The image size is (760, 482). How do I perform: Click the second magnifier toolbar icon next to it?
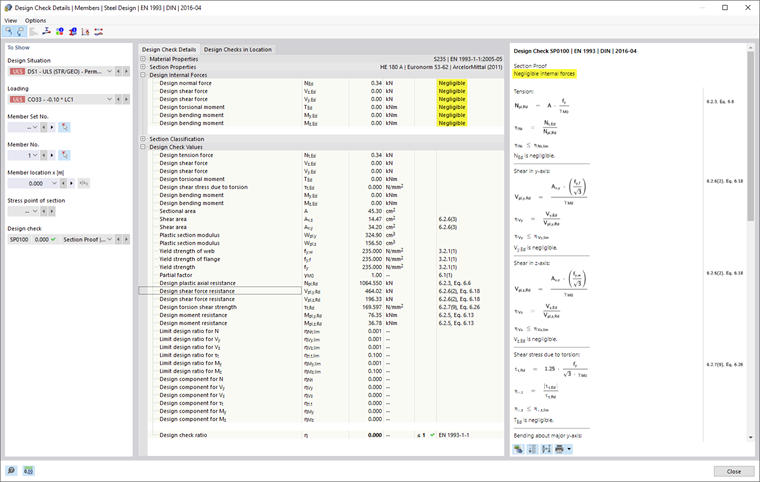[20, 32]
